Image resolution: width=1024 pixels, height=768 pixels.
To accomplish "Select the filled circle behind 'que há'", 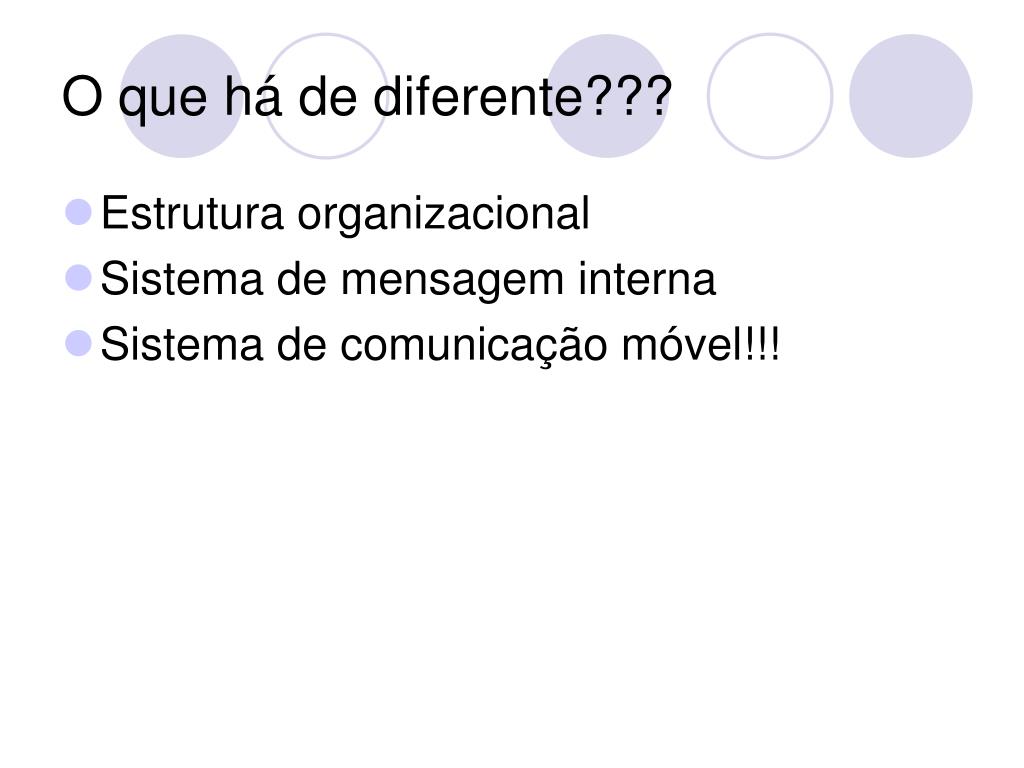I will pyautogui.click(x=182, y=96).
